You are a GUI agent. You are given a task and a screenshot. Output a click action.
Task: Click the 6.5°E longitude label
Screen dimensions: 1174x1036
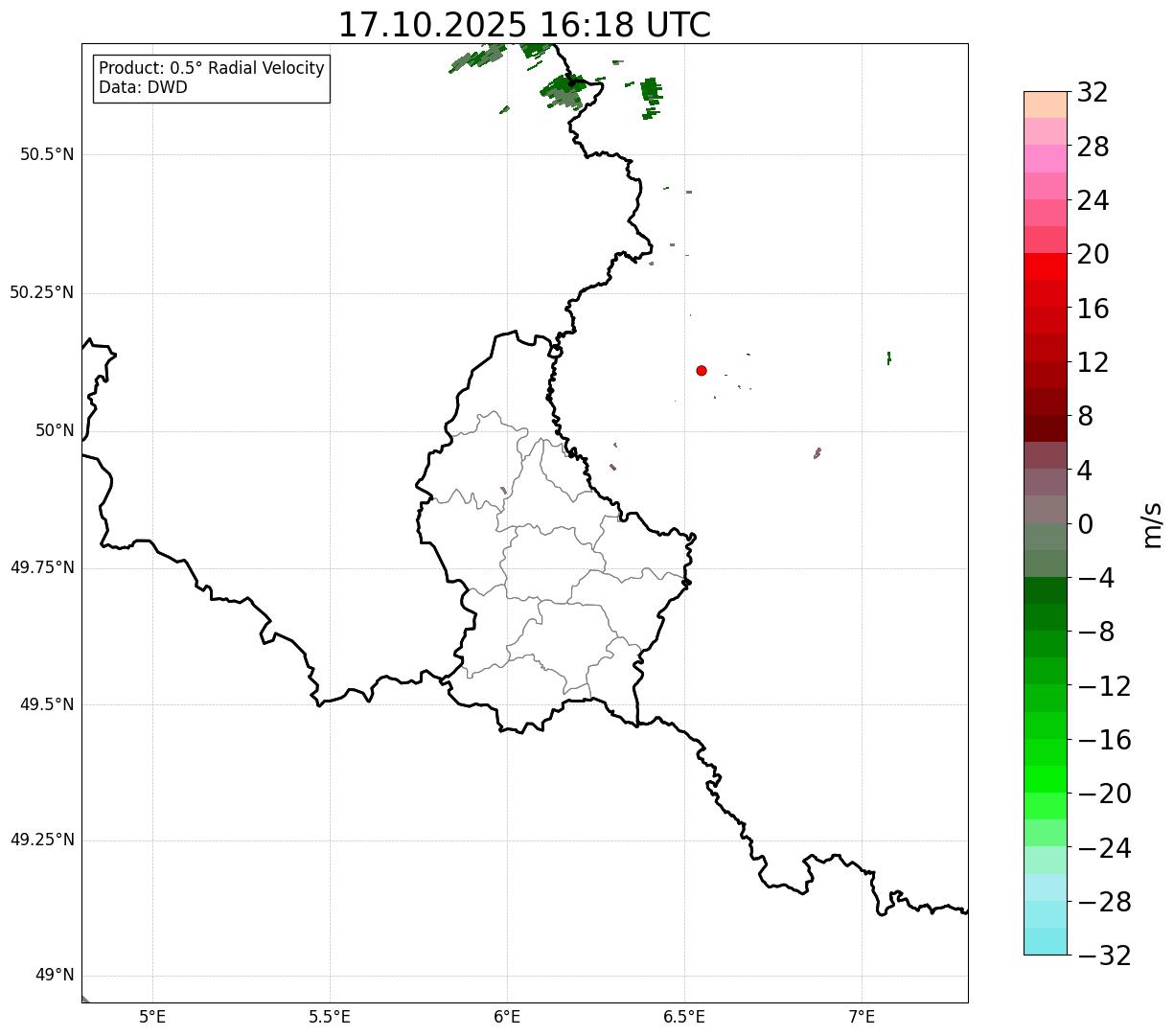tap(684, 1017)
